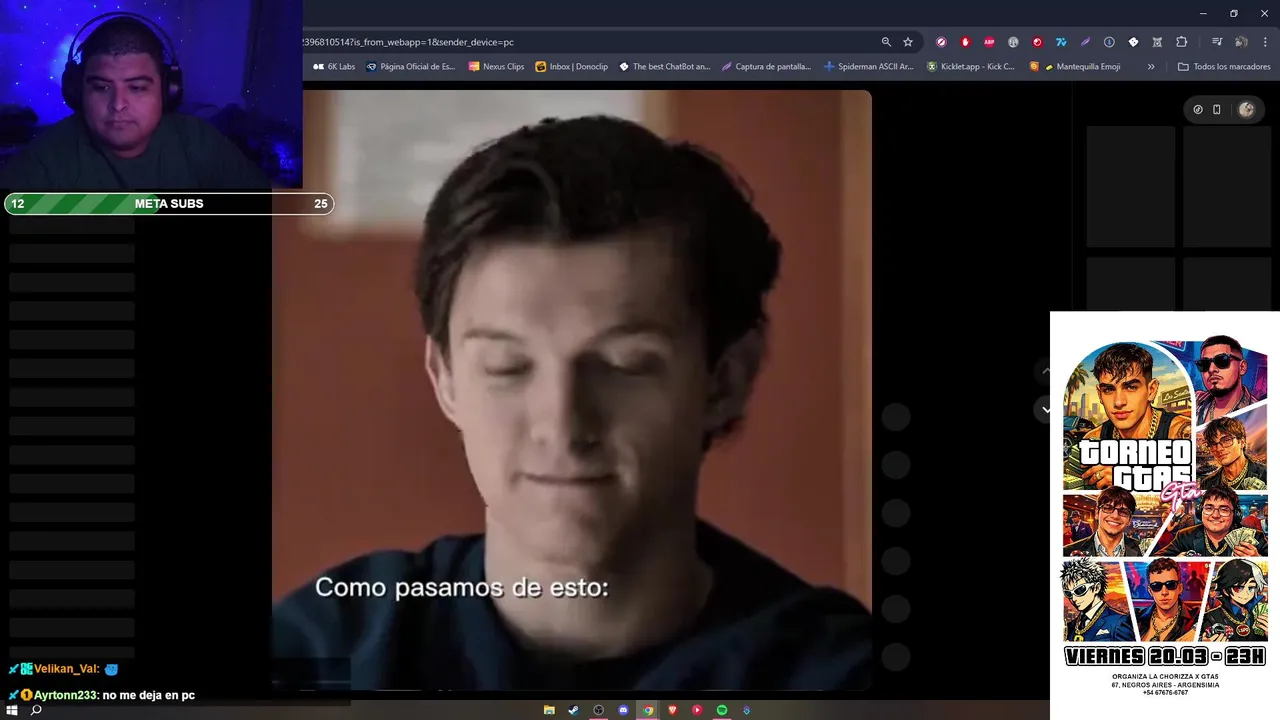Open the red hand blocker extension
The width and height of the screenshot is (1280, 720).
click(x=965, y=42)
